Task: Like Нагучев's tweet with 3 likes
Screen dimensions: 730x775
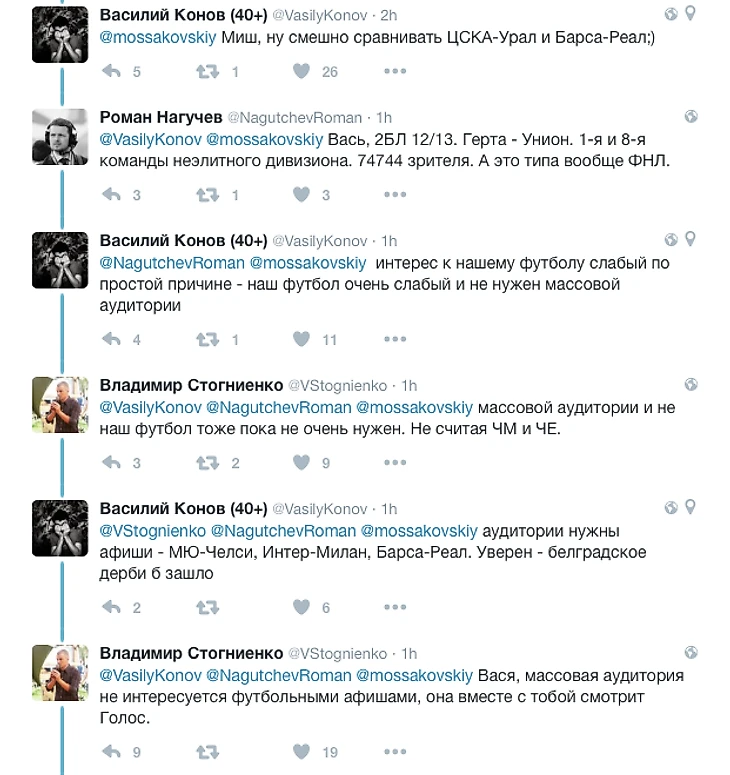Action: [301, 194]
